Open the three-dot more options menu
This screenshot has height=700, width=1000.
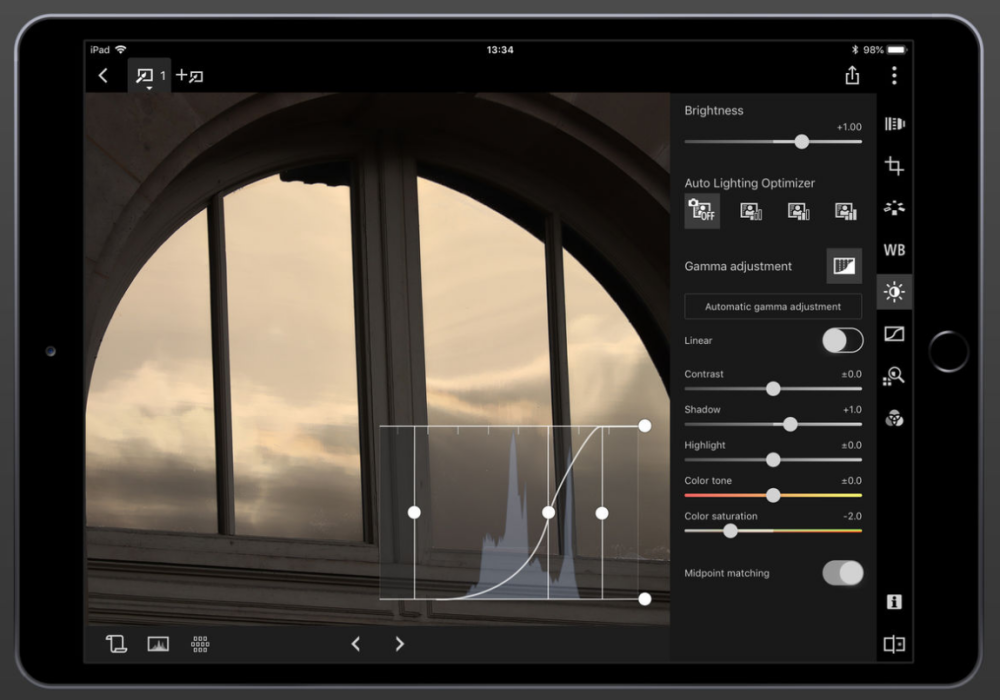(894, 75)
